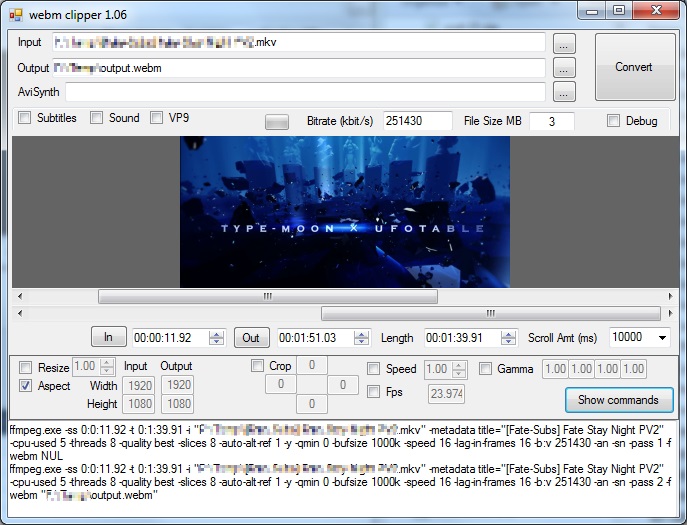Image resolution: width=687 pixels, height=525 pixels.
Task: Open the Input file browse button
Action: (564, 43)
